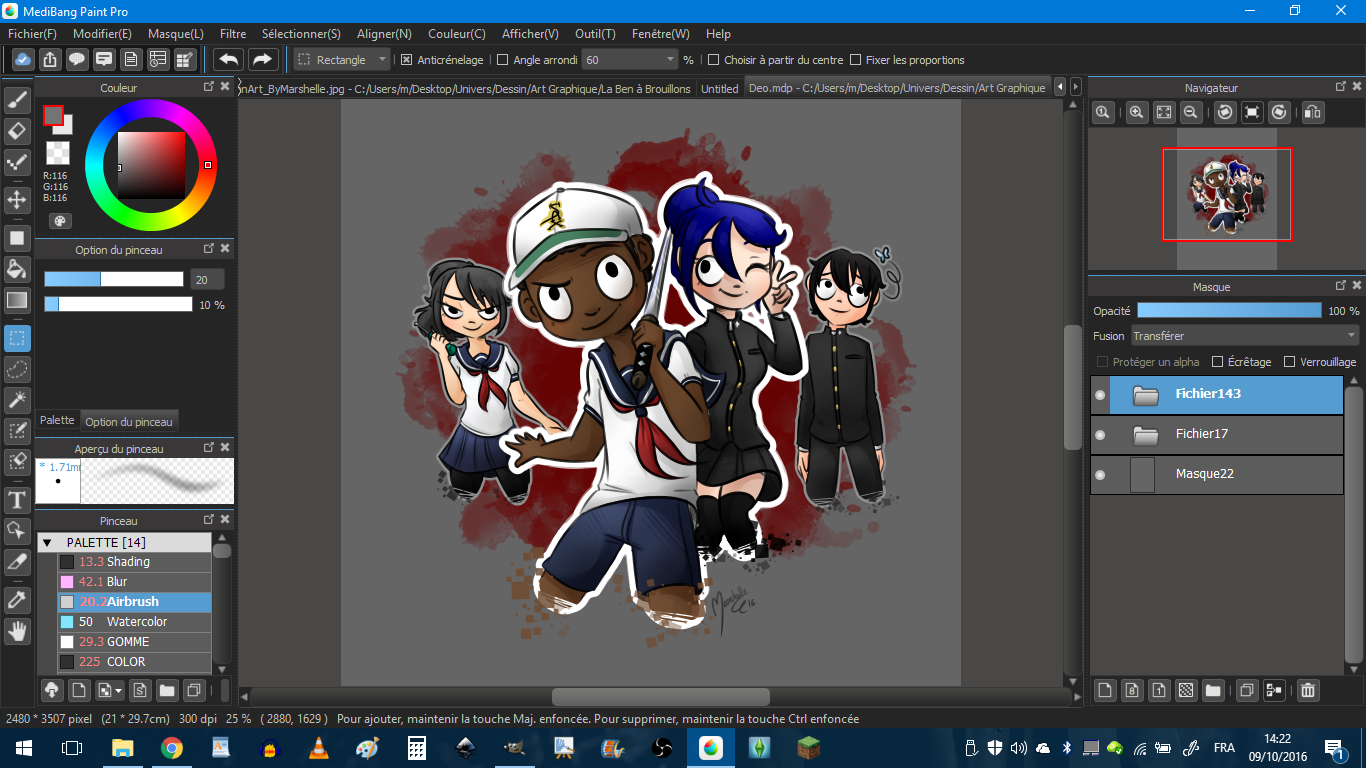Screen dimensions: 1366x768
Task: Enable Écrêtage checkbox
Action: point(1218,362)
